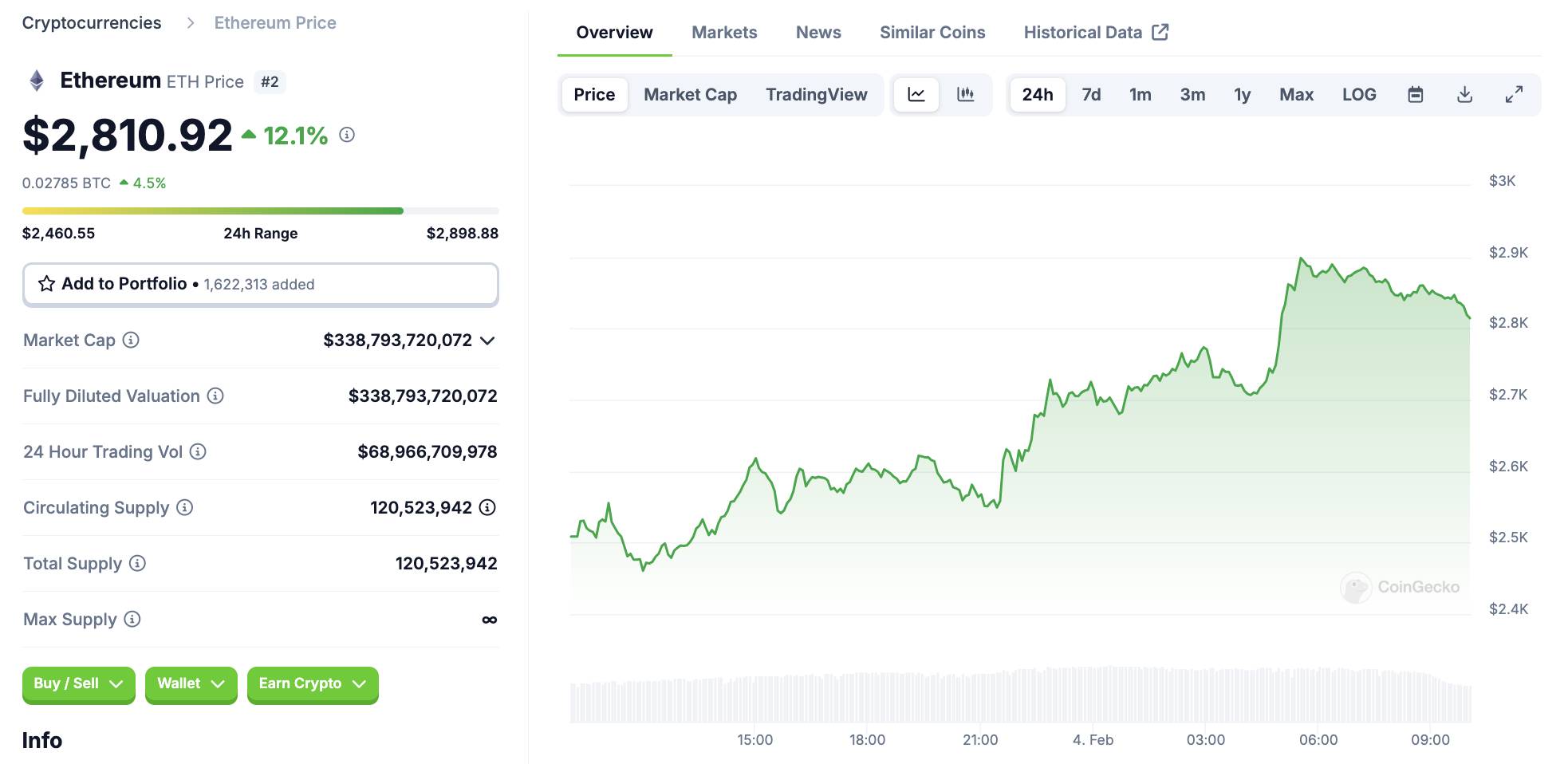Select the 7d time range

click(x=1091, y=95)
